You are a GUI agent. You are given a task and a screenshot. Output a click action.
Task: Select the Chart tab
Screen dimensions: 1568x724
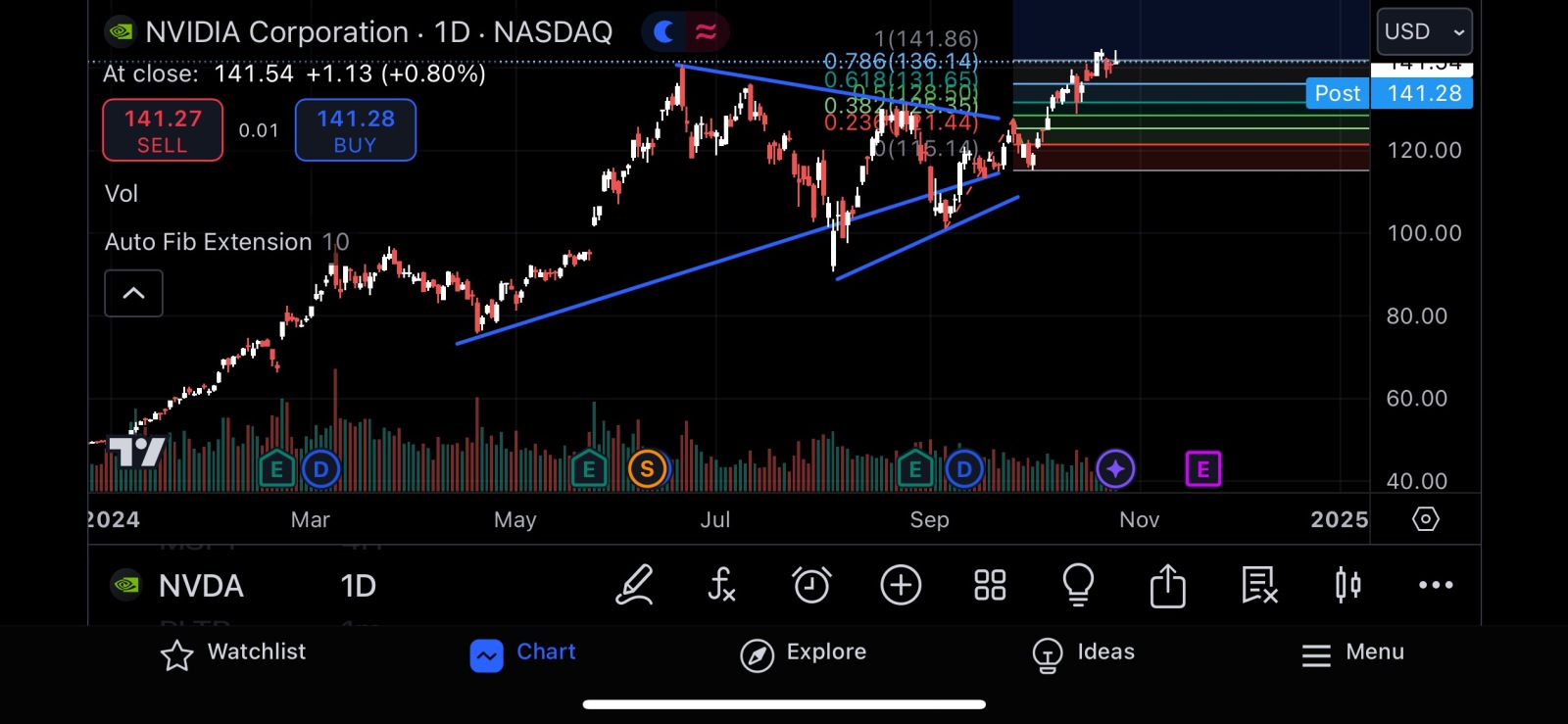(x=522, y=653)
